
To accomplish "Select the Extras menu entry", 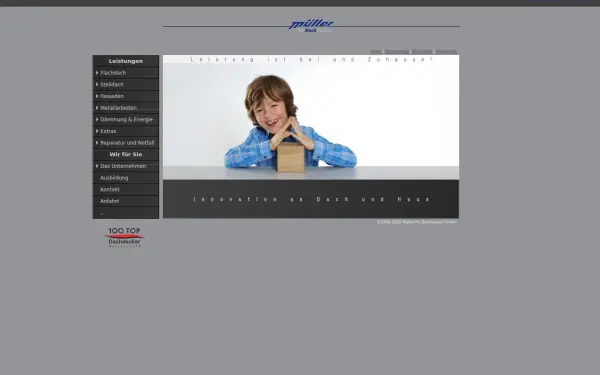I will [x=126, y=131].
